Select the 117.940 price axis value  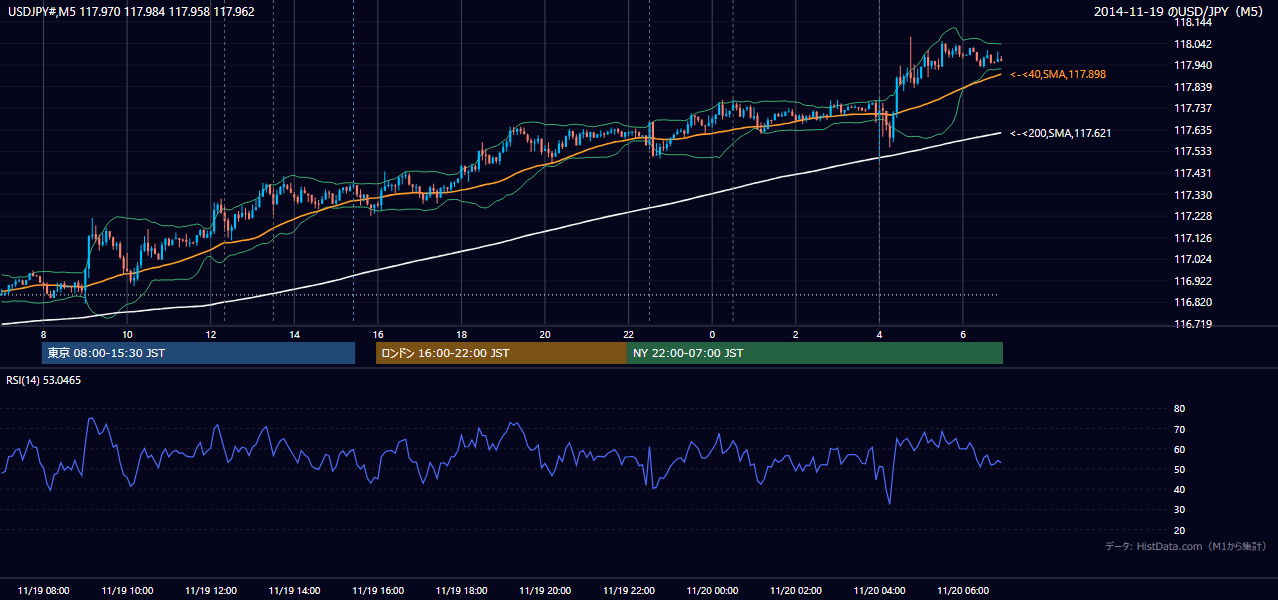pyautogui.click(x=1192, y=65)
